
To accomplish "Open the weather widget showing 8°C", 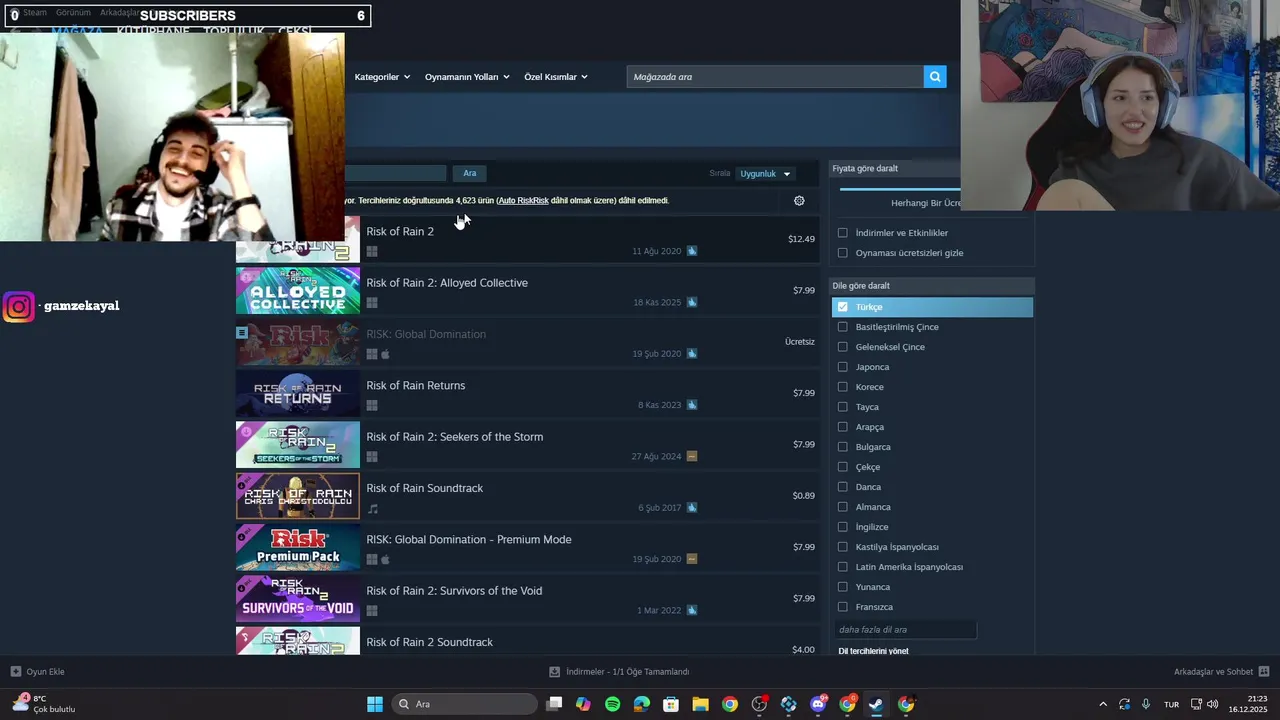I will click(x=45, y=704).
